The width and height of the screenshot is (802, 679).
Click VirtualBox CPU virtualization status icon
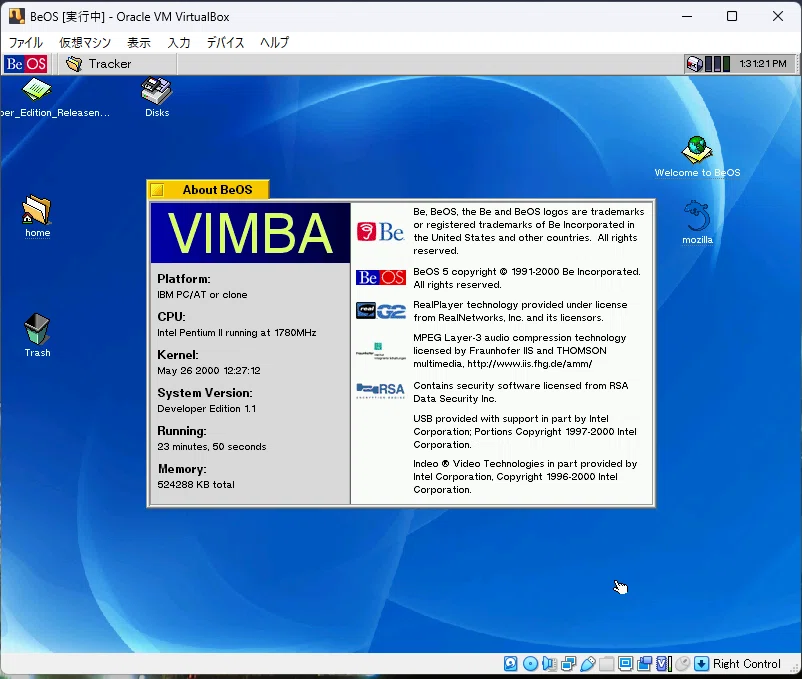click(x=663, y=664)
